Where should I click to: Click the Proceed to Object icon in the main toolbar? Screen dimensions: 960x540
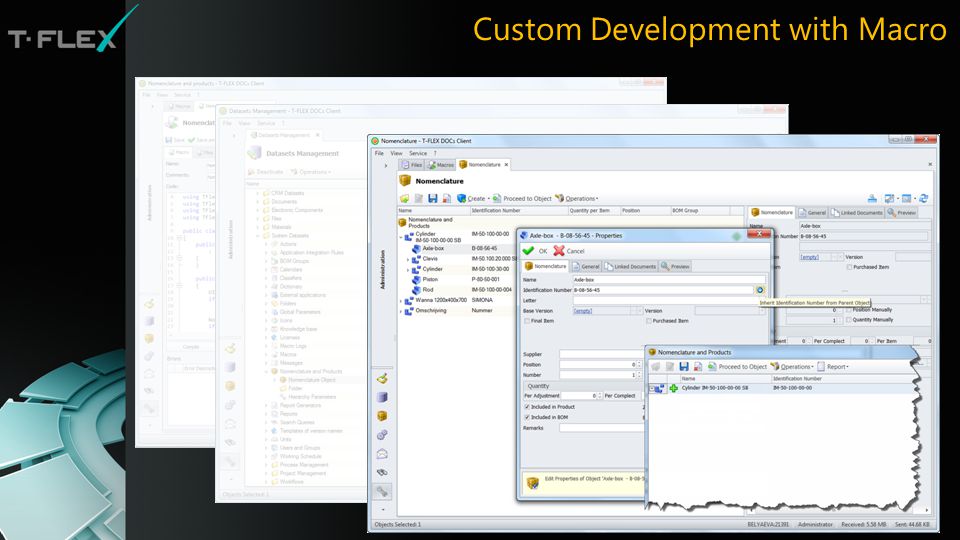[x=497, y=198]
